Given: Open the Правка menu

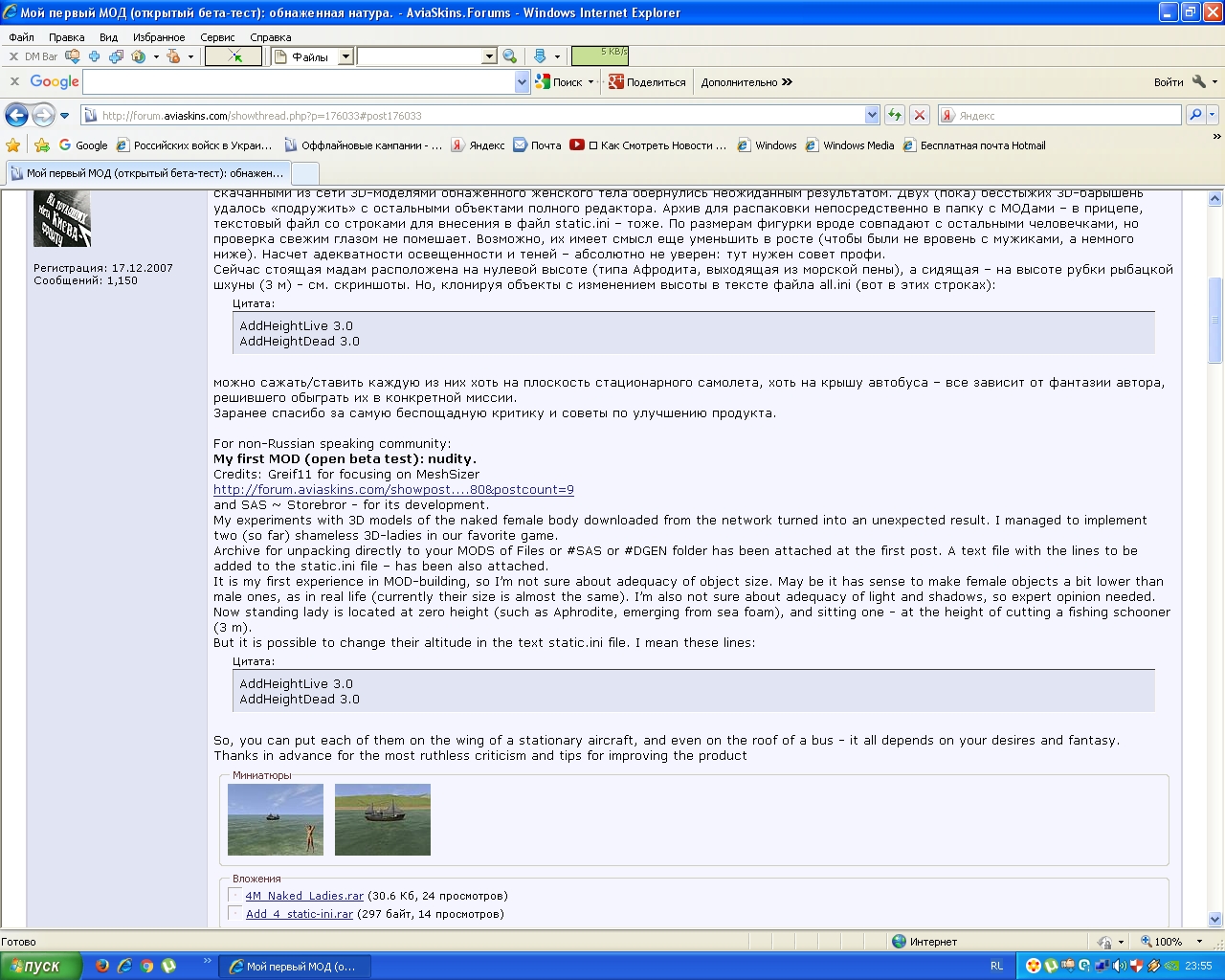Looking at the screenshot, I should tap(66, 37).
